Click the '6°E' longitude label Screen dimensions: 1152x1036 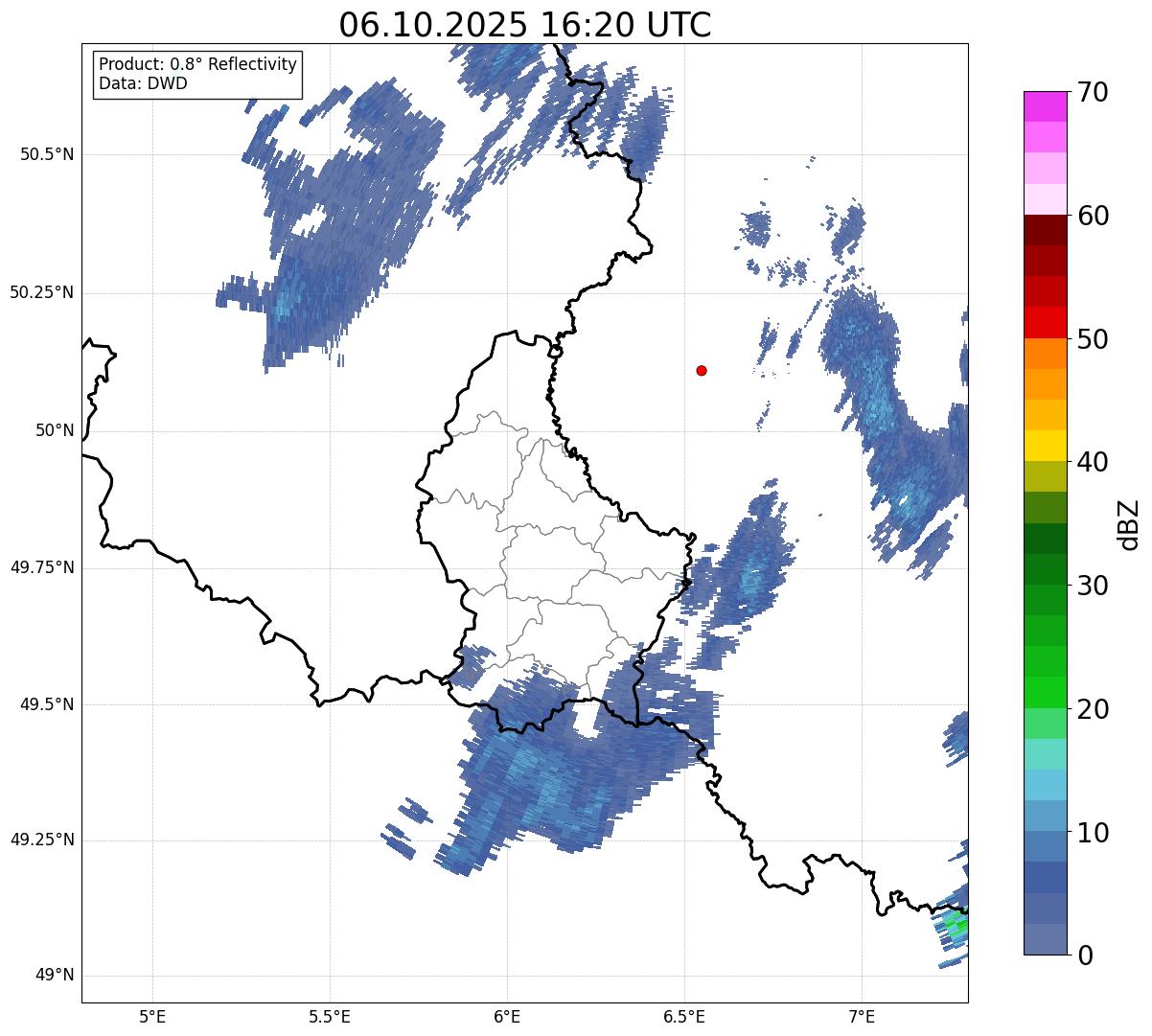(x=507, y=1016)
